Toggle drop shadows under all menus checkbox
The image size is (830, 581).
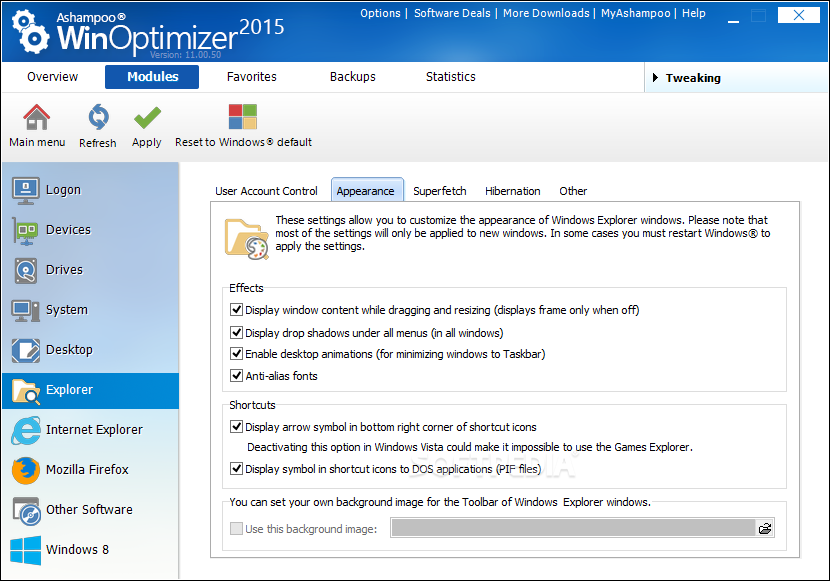236,332
